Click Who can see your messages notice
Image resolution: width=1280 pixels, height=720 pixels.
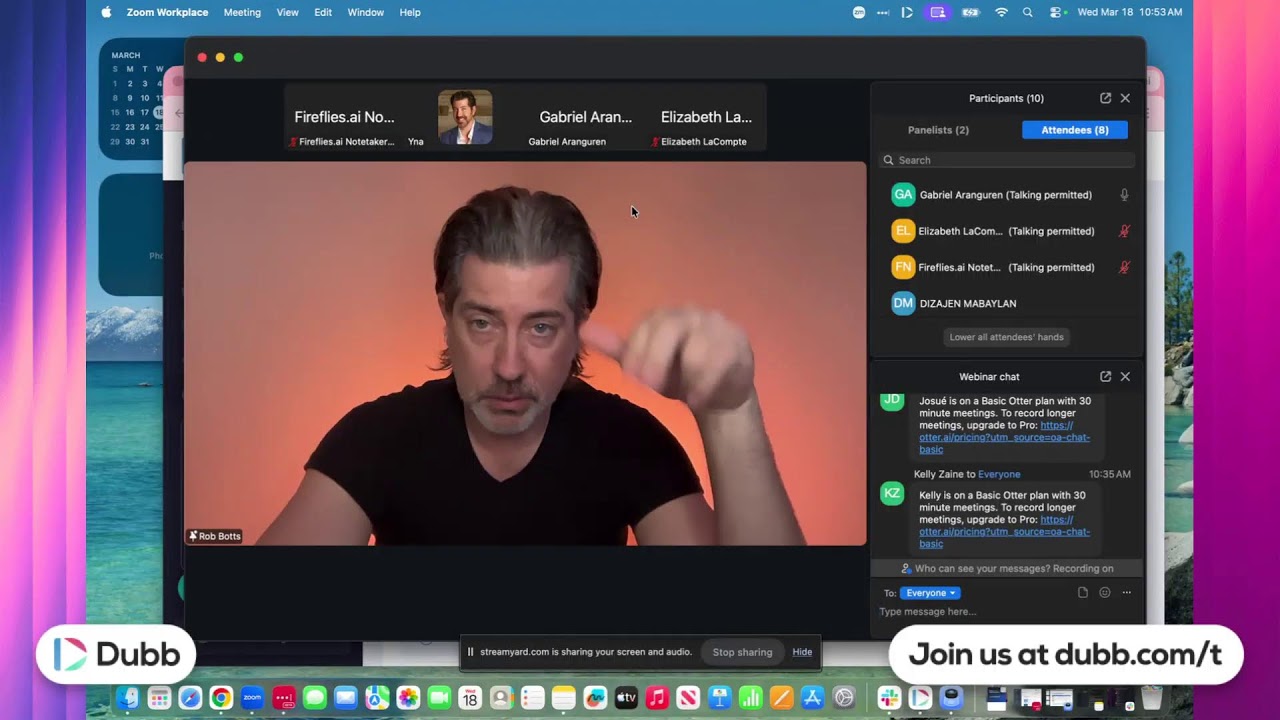[1006, 568]
